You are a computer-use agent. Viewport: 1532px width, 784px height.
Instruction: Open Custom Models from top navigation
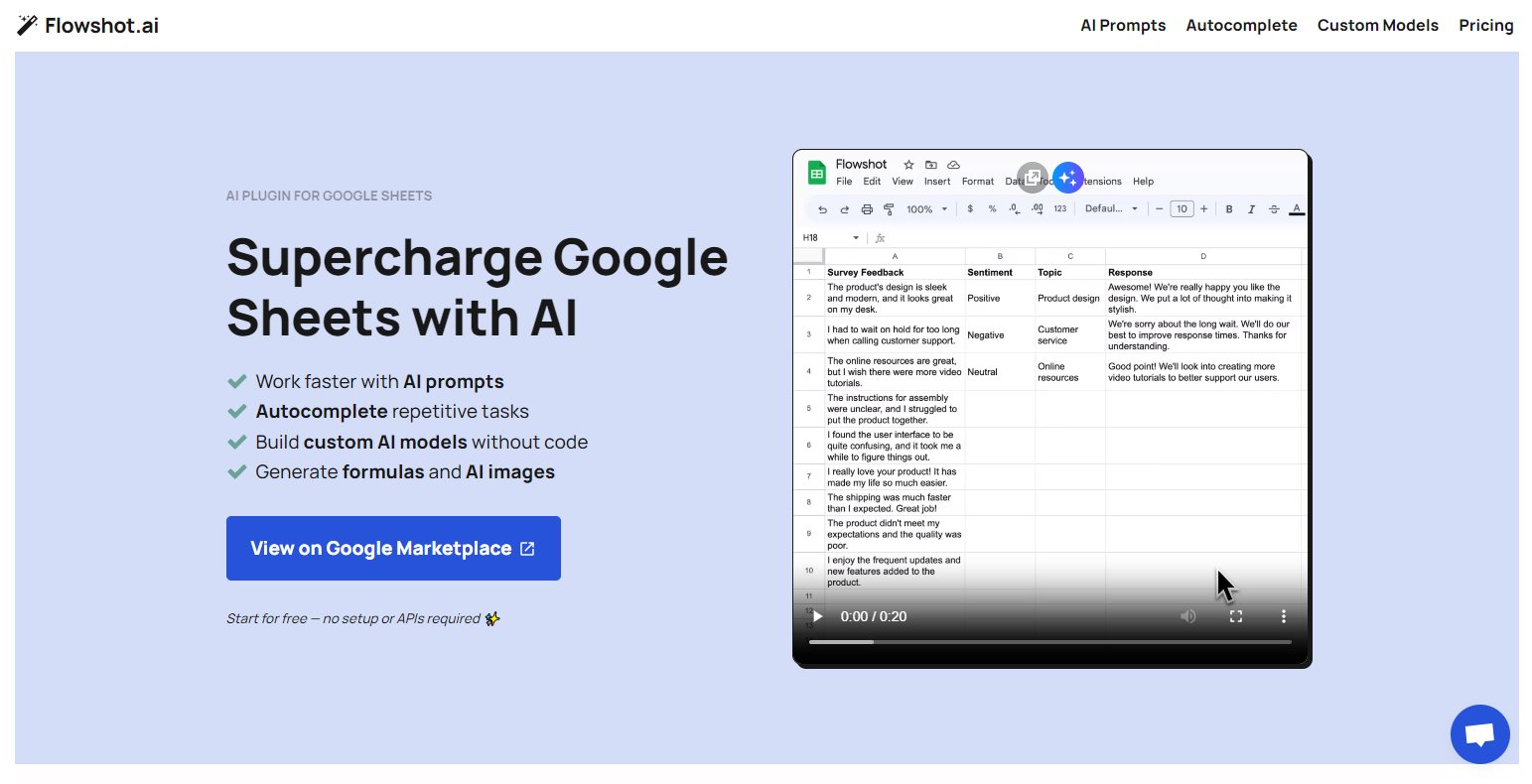coord(1377,26)
